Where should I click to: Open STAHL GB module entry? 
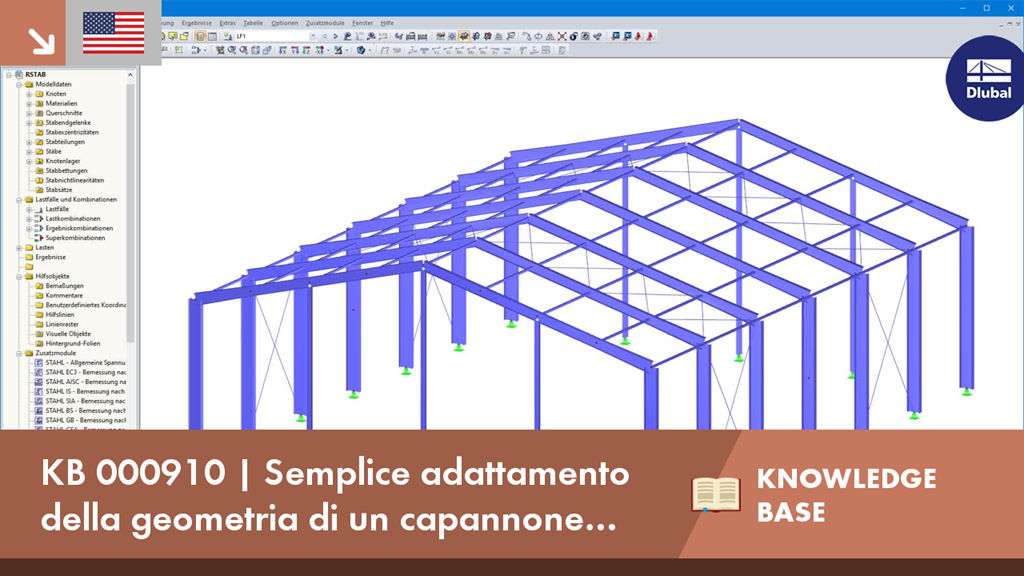86,421
